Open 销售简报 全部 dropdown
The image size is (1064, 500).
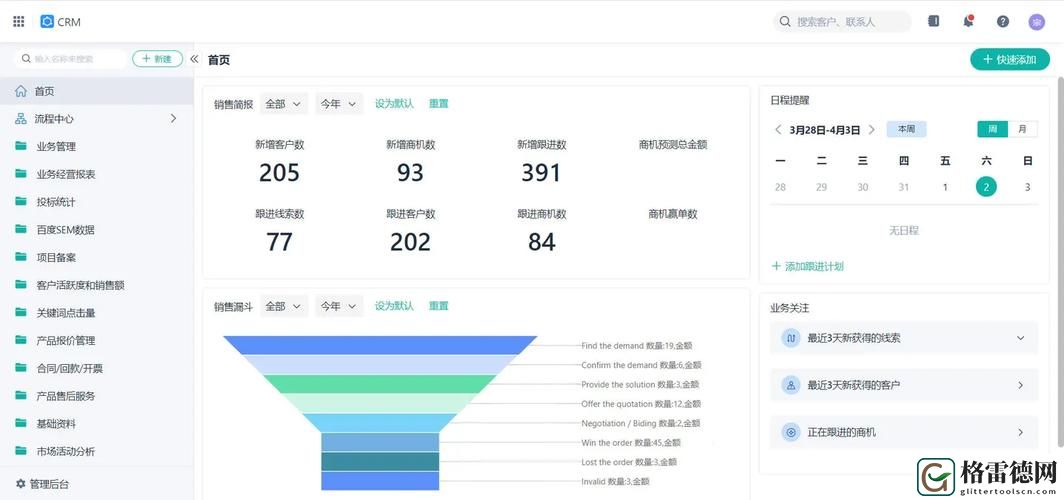(x=284, y=104)
